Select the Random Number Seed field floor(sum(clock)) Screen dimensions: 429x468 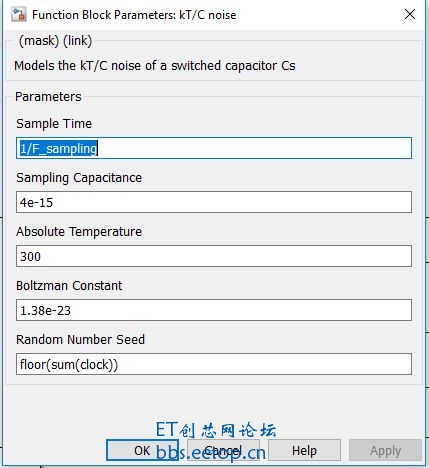click(214, 364)
